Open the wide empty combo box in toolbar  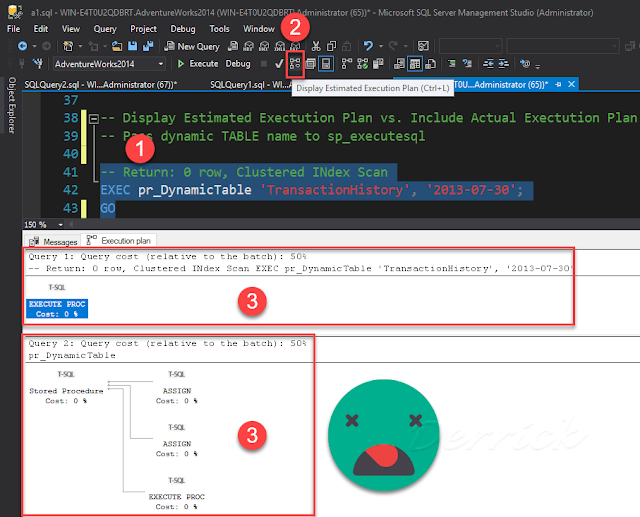(563, 46)
